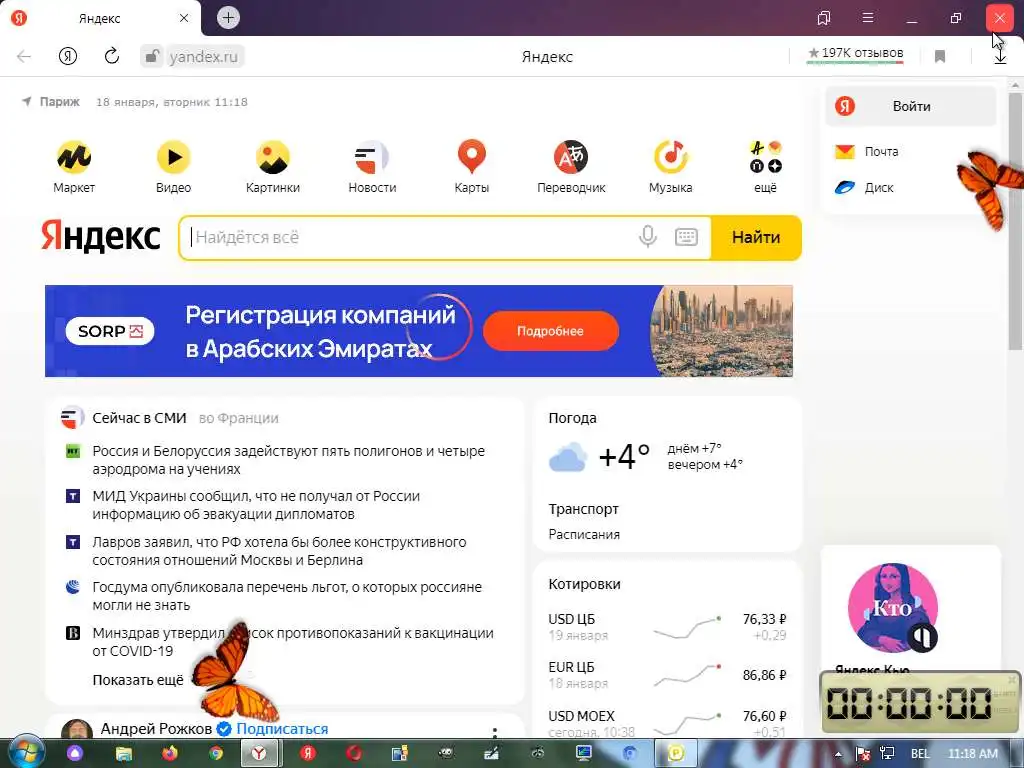This screenshot has height=768, width=1024.
Task: Open USD MOEX rate row
Action: pos(667,723)
